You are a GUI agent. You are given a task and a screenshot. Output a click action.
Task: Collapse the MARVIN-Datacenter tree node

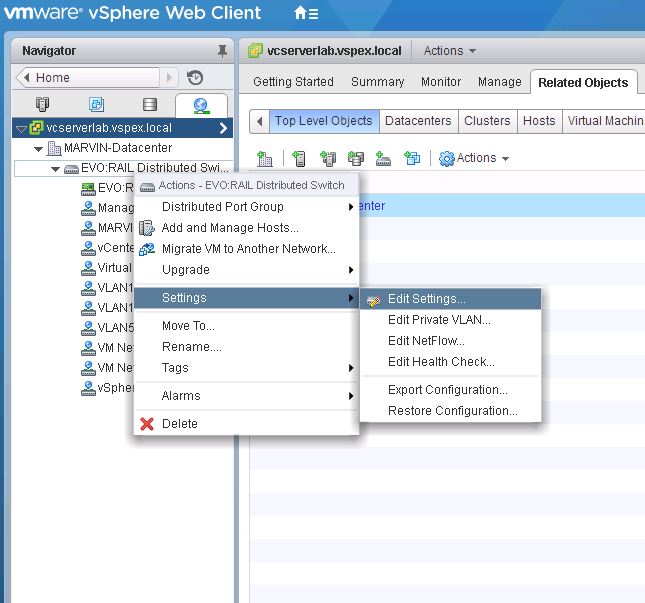39,149
